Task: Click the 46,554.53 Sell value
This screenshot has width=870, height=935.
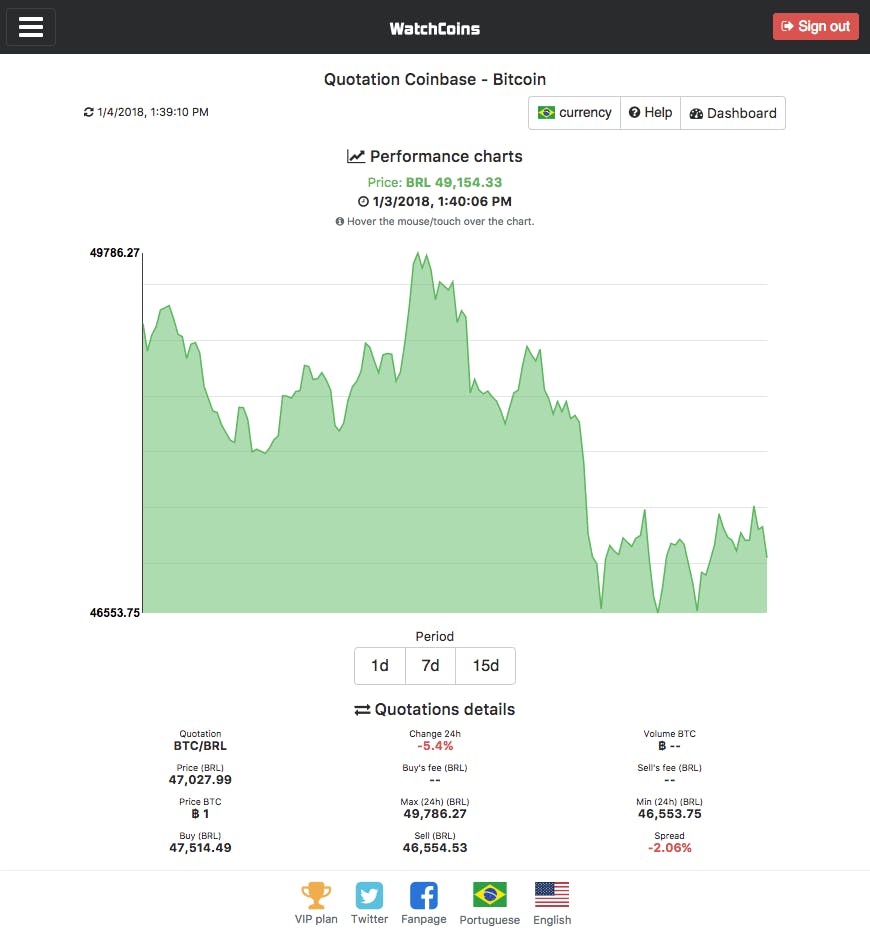Action: [x=435, y=848]
